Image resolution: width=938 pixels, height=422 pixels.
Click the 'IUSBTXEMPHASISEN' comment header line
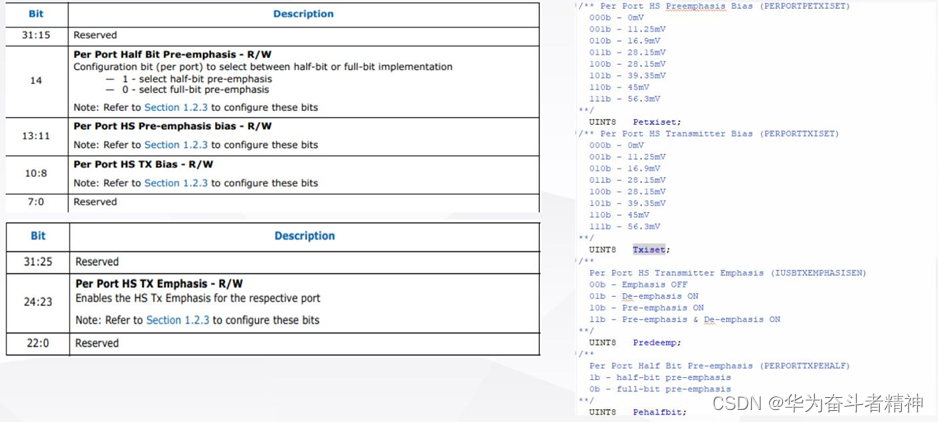click(x=727, y=273)
